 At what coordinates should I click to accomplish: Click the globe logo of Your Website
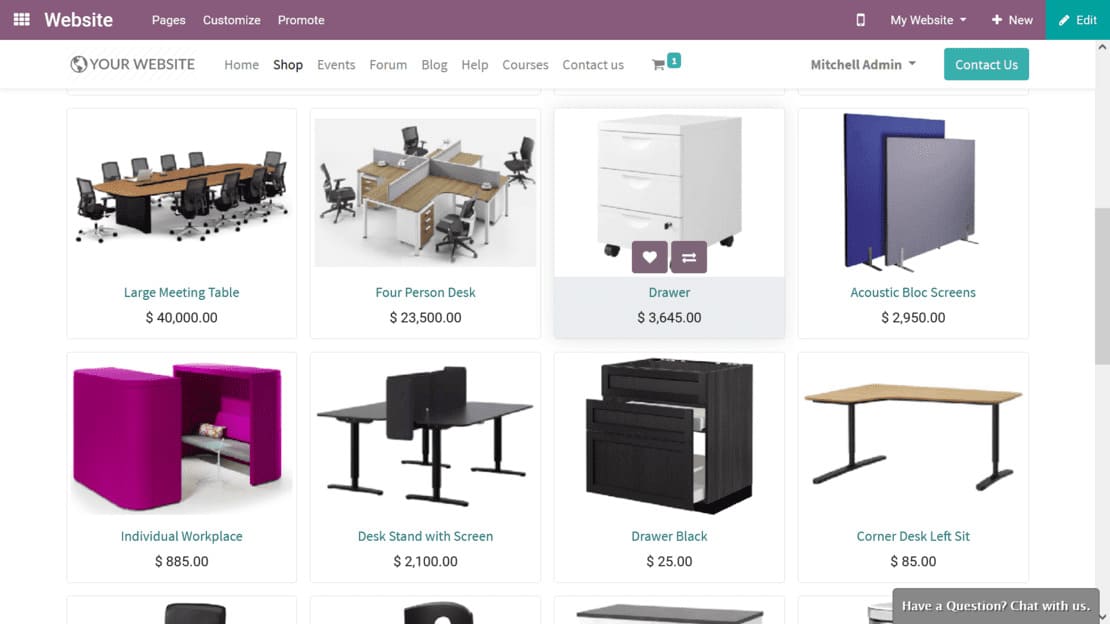pos(79,64)
